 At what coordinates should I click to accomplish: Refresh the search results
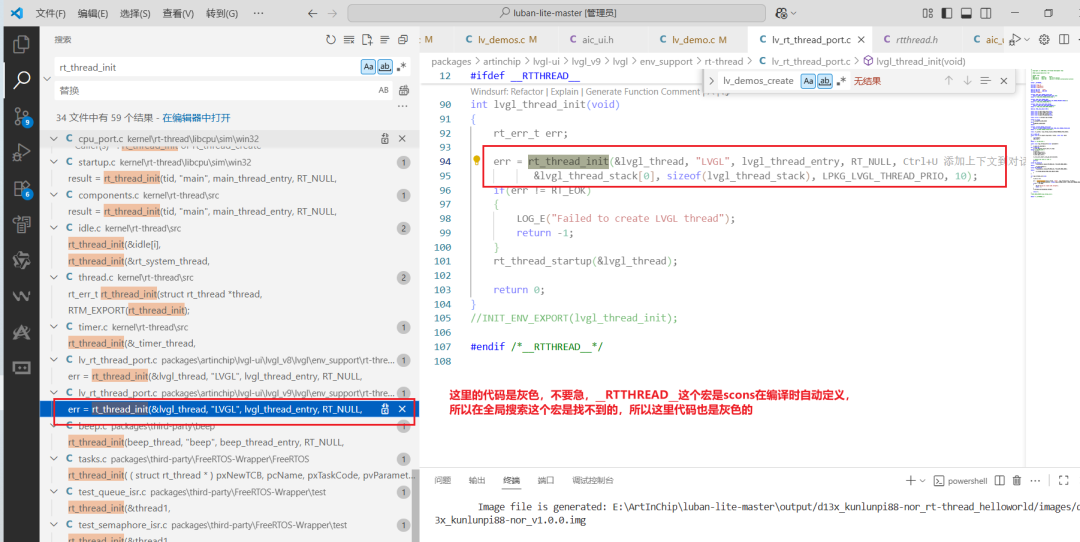(x=331, y=40)
